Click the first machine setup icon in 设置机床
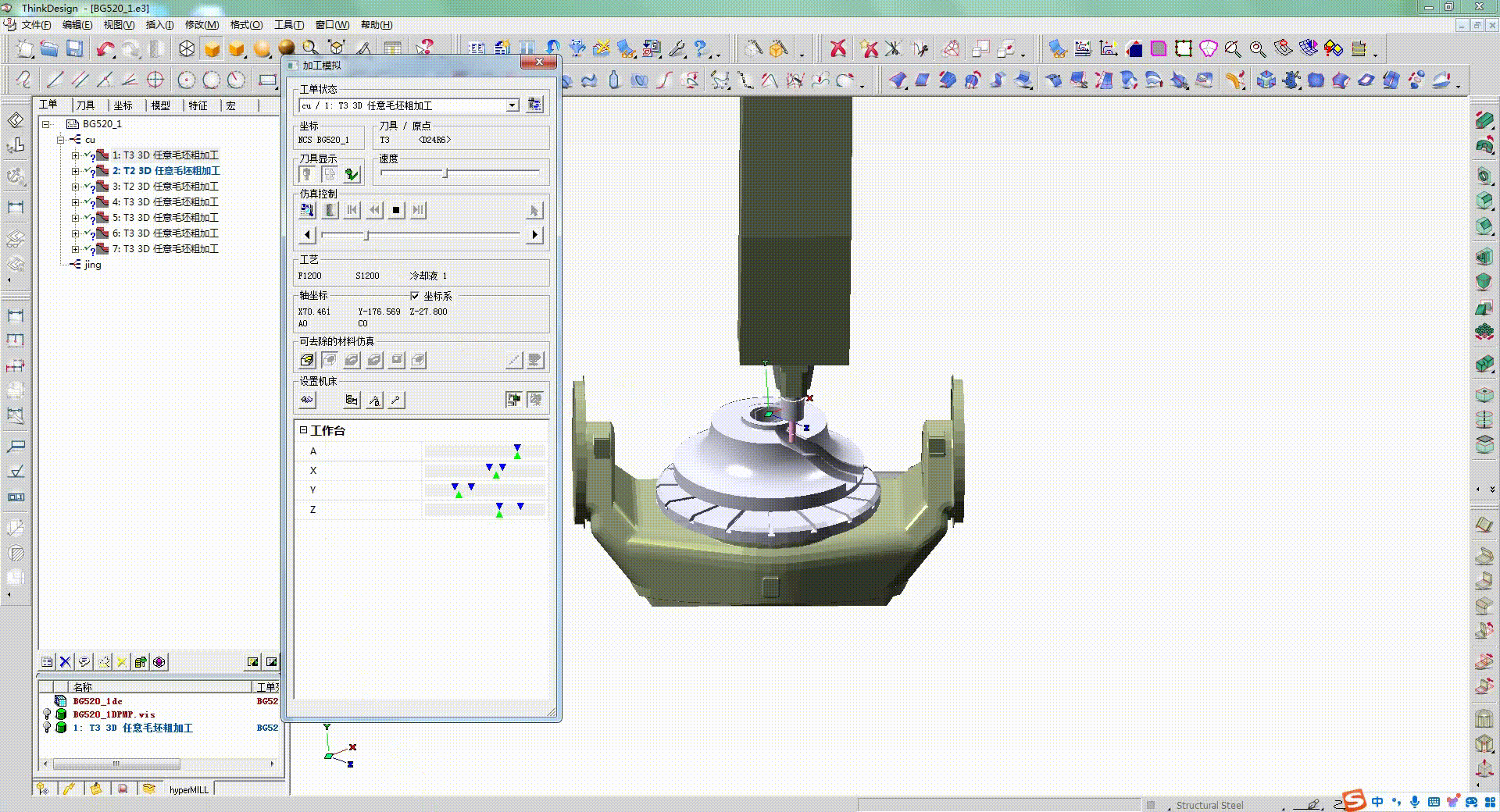The image size is (1500, 812). (x=307, y=401)
